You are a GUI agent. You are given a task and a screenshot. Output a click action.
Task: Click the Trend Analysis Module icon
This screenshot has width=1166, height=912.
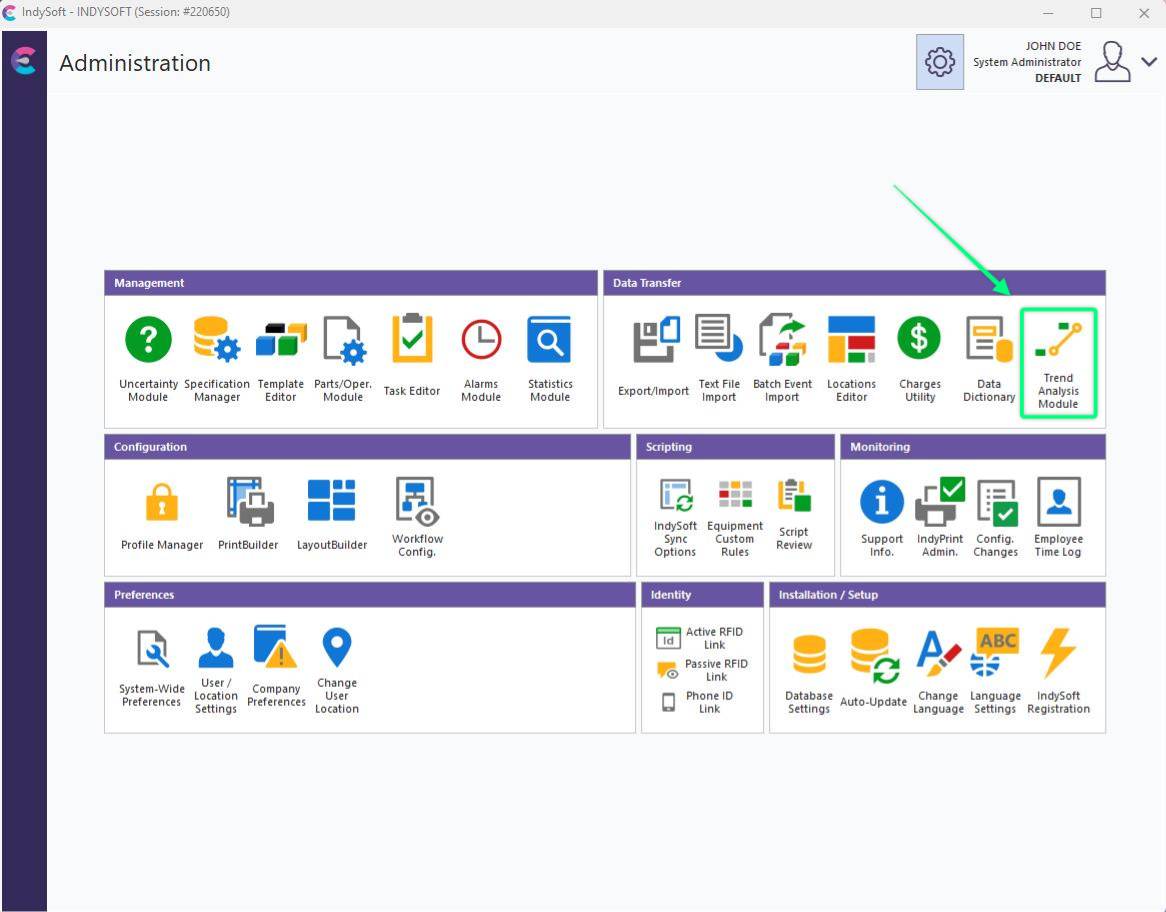point(1058,341)
